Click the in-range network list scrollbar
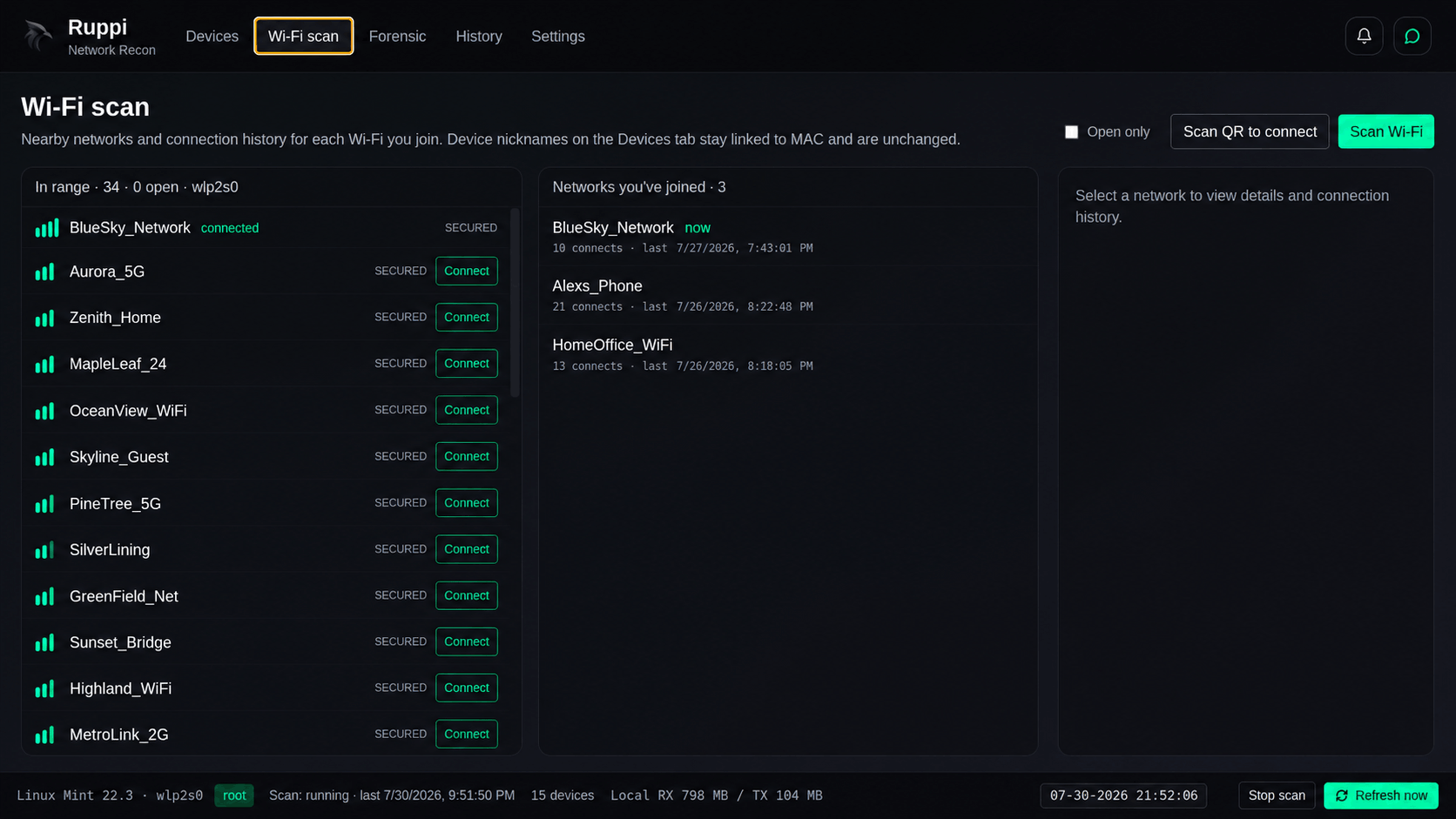 pos(515,302)
